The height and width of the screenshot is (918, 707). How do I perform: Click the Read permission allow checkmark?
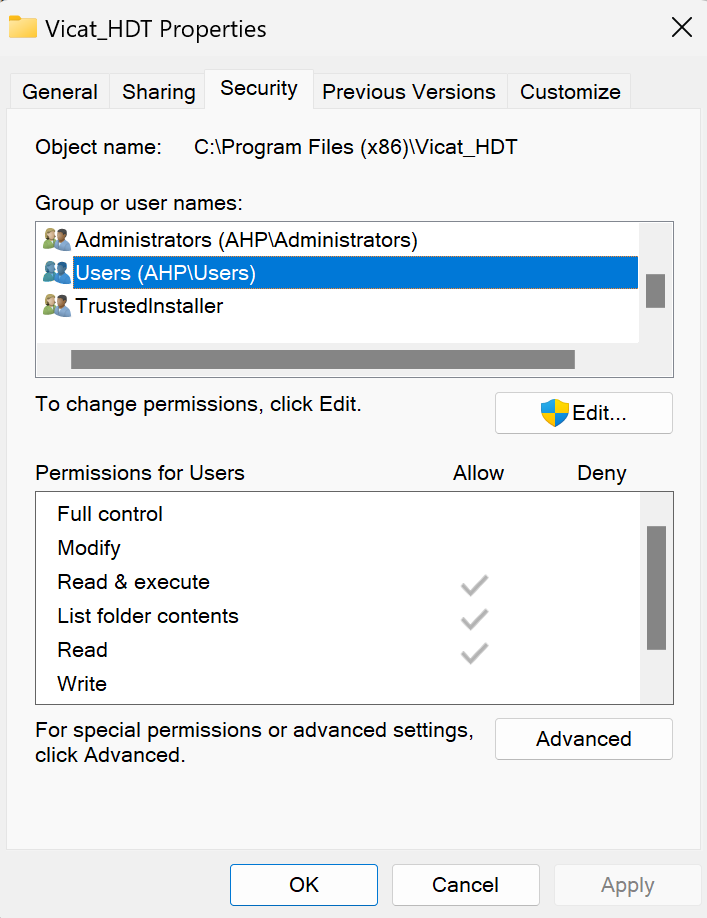point(474,653)
